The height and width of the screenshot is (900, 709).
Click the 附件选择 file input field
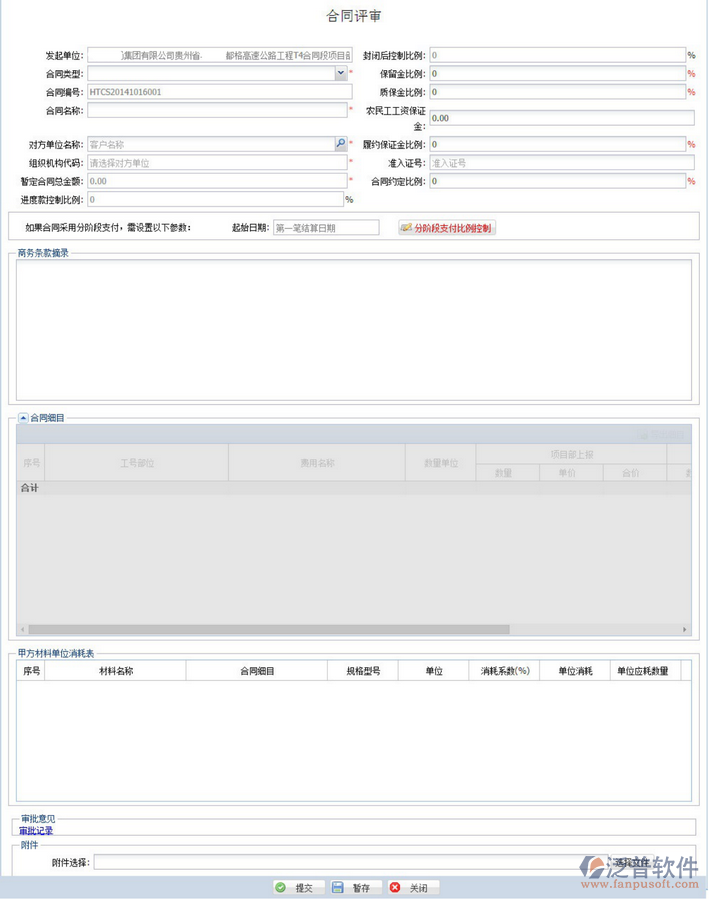tap(340, 862)
